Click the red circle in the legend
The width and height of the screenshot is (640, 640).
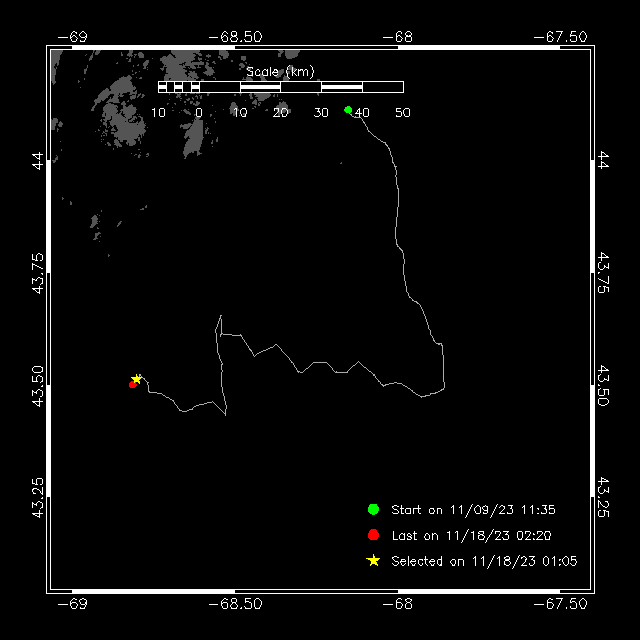373,535
